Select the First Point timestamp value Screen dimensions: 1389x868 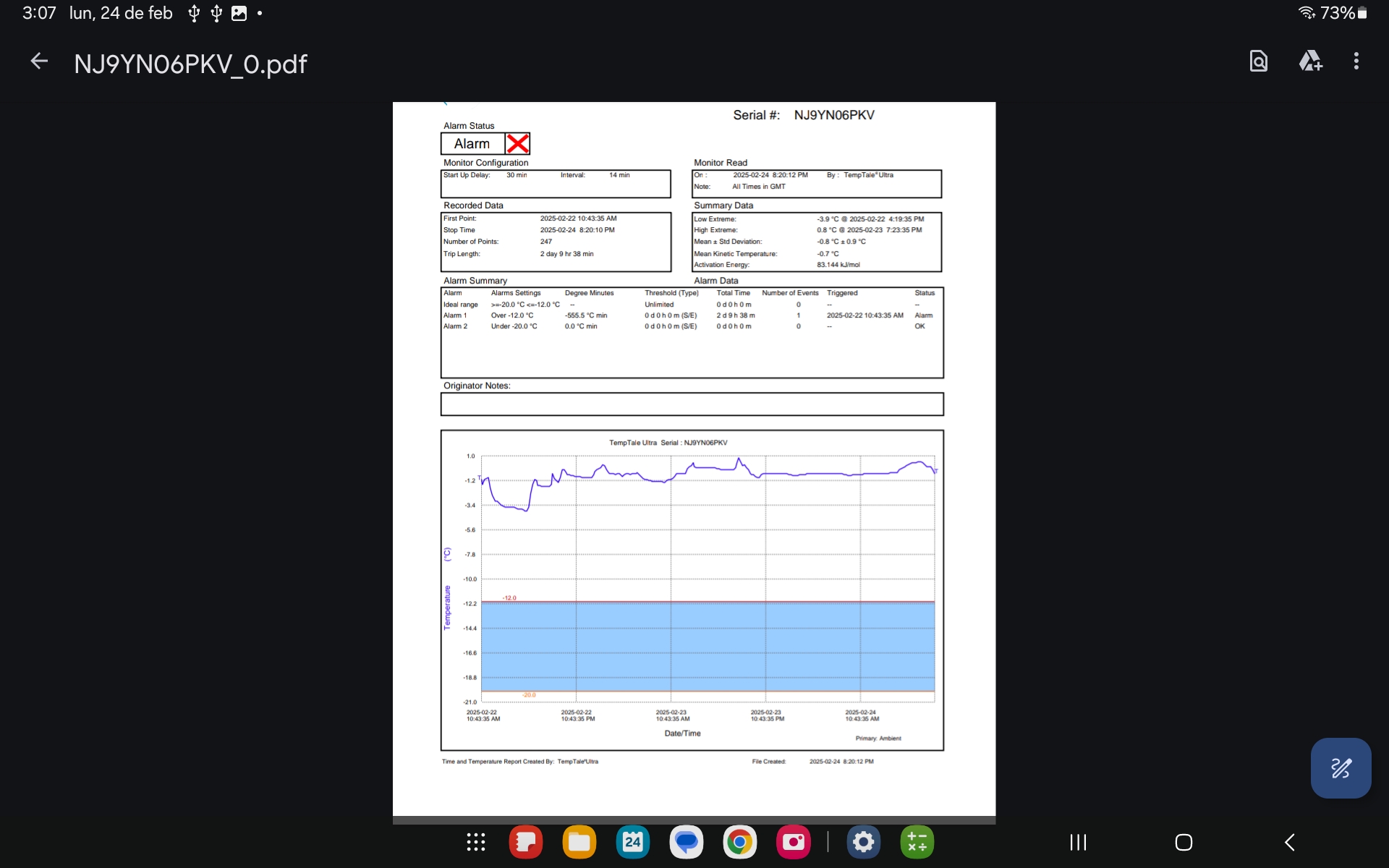tap(578, 218)
